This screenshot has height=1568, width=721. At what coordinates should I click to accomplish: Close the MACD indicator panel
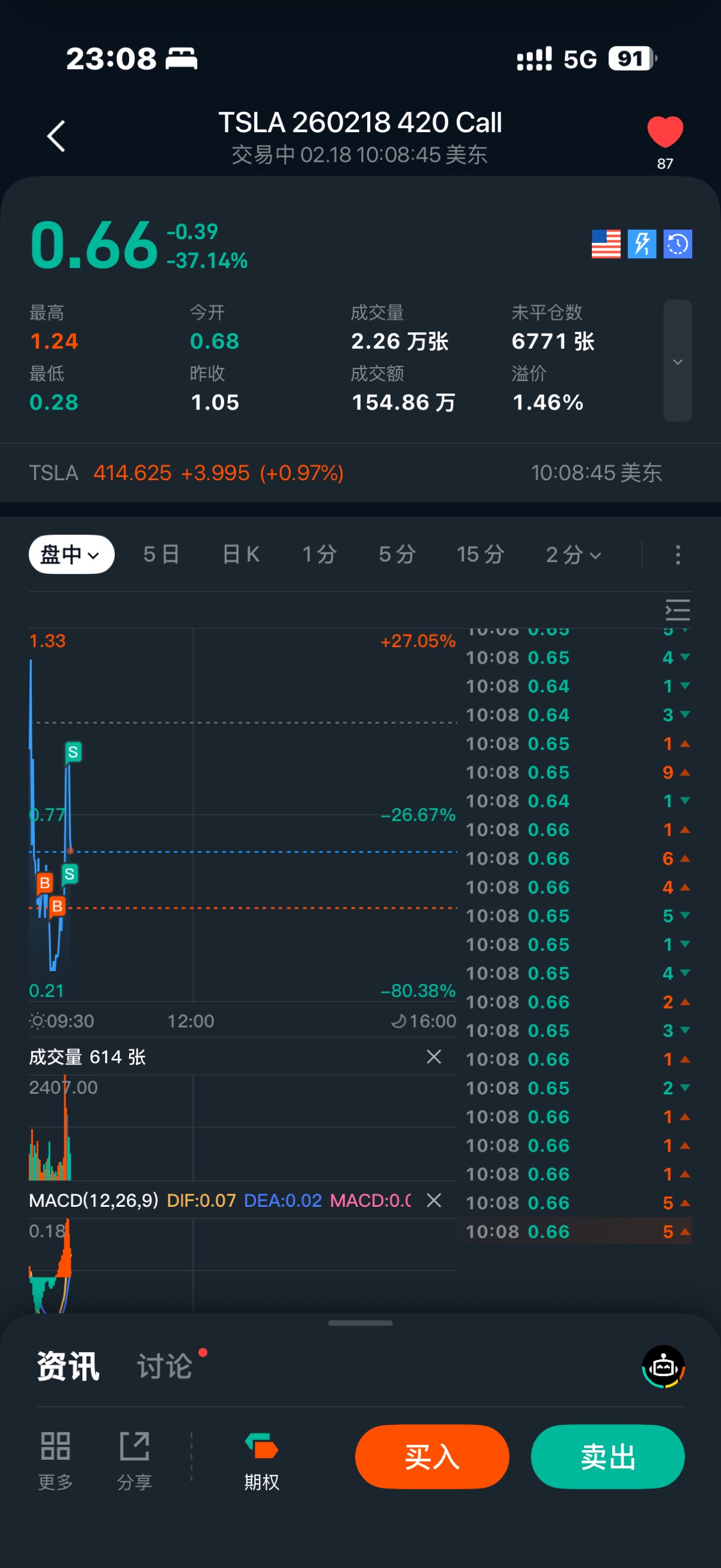(x=434, y=1200)
